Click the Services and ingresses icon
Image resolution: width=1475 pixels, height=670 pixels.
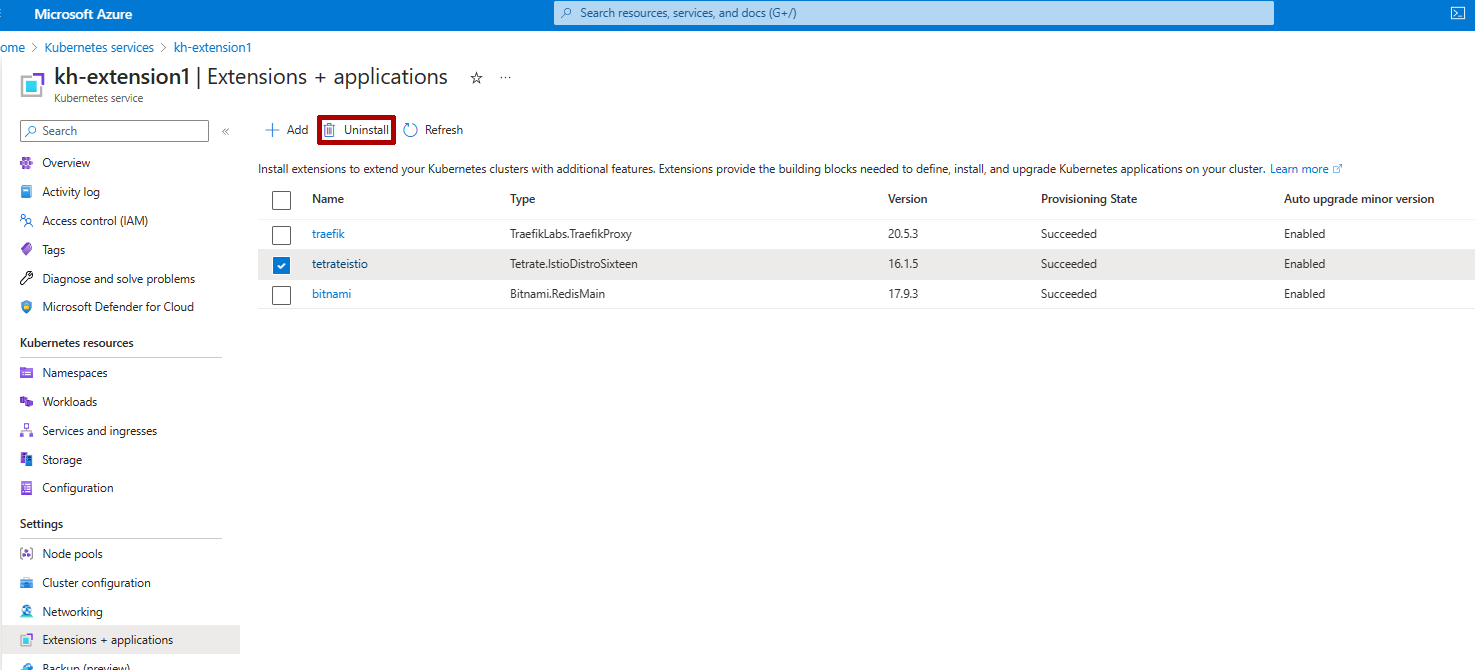point(27,431)
